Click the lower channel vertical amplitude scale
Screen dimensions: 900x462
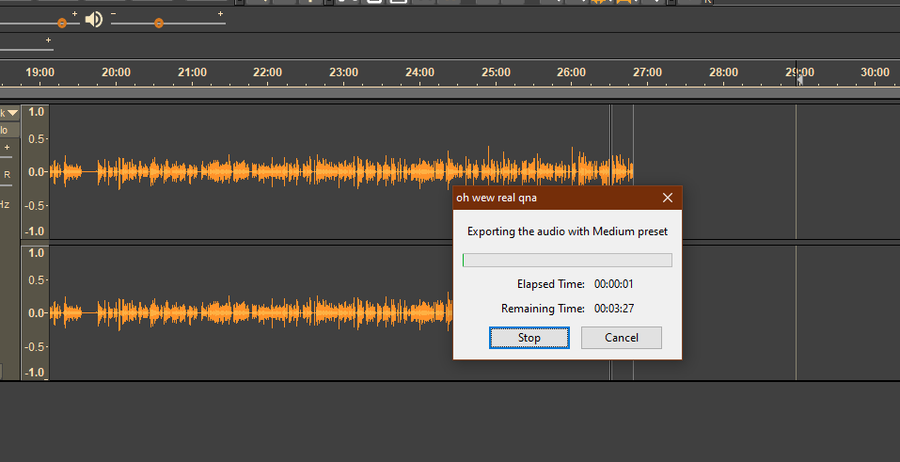click(36, 313)
